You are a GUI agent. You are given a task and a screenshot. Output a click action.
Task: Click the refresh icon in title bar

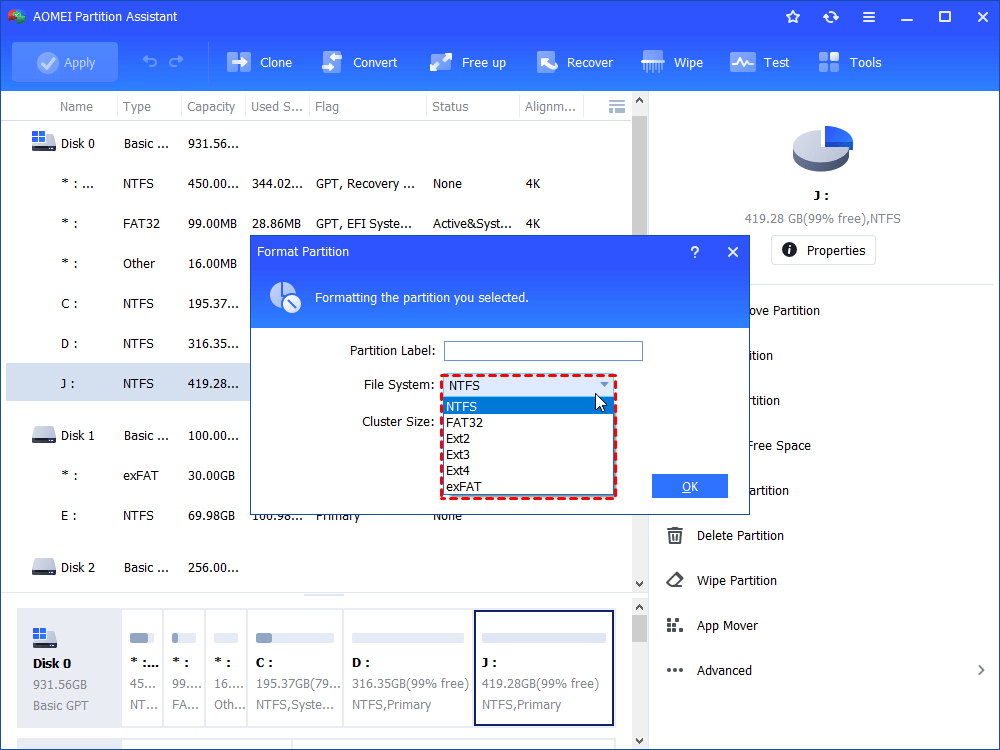(x=831, y=17)
